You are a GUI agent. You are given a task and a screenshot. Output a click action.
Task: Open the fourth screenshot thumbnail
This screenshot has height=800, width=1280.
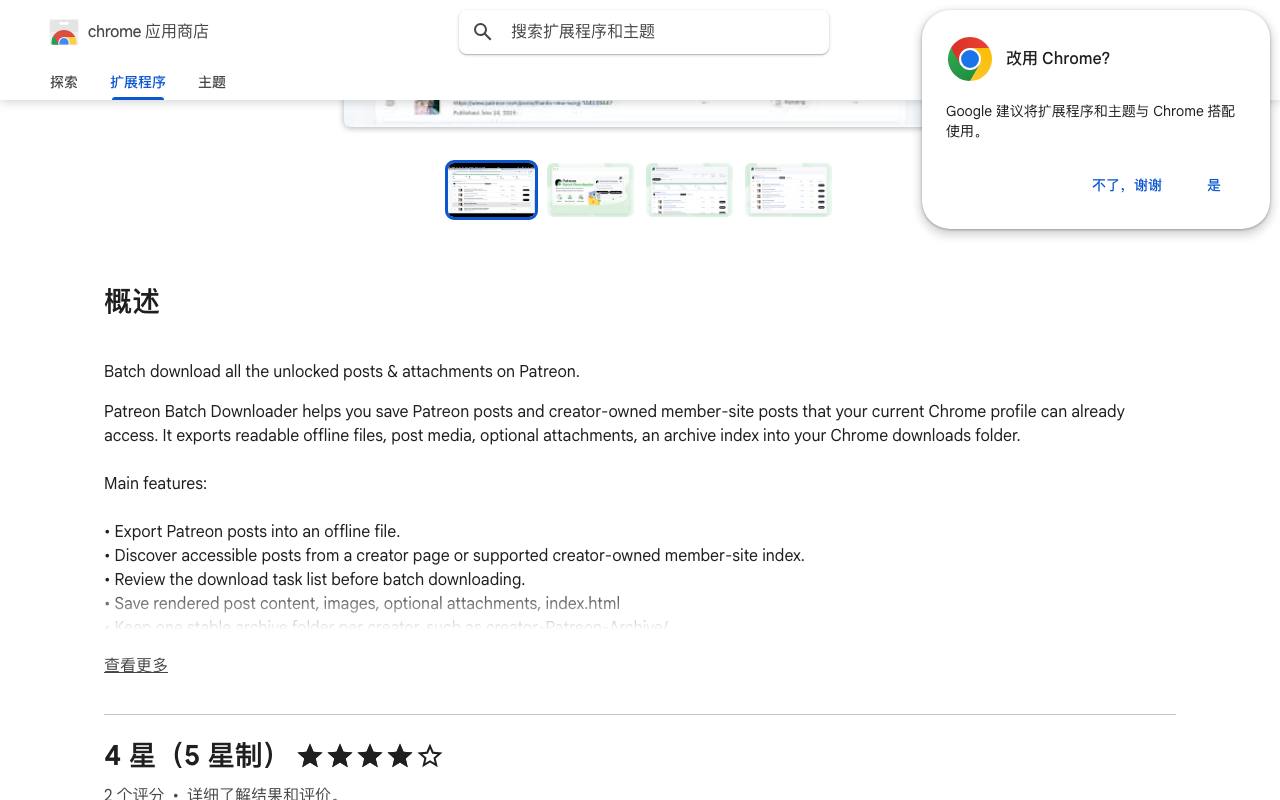(x=788, y=189)
